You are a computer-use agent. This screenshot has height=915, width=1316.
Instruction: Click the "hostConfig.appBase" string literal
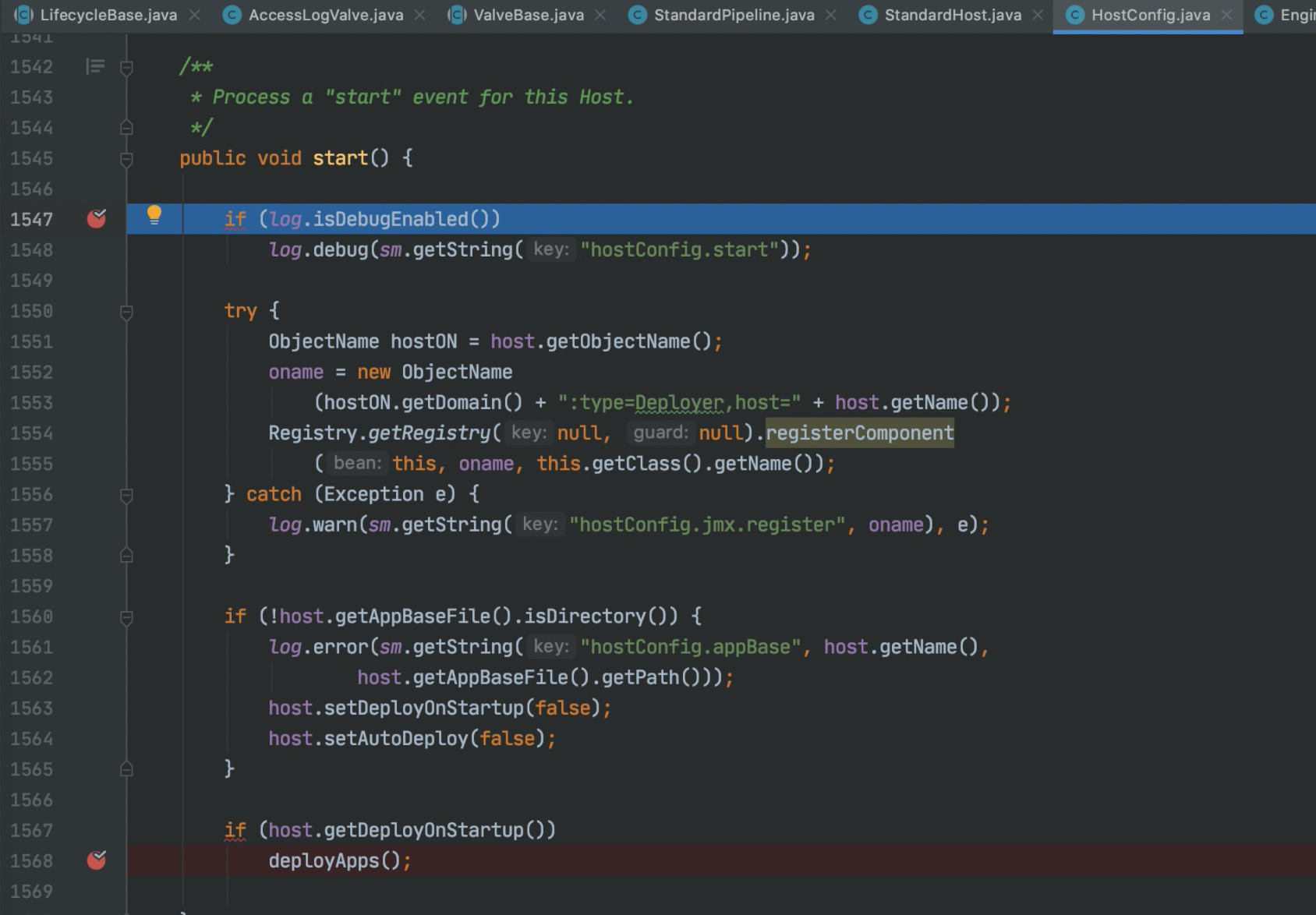point(691,647)
